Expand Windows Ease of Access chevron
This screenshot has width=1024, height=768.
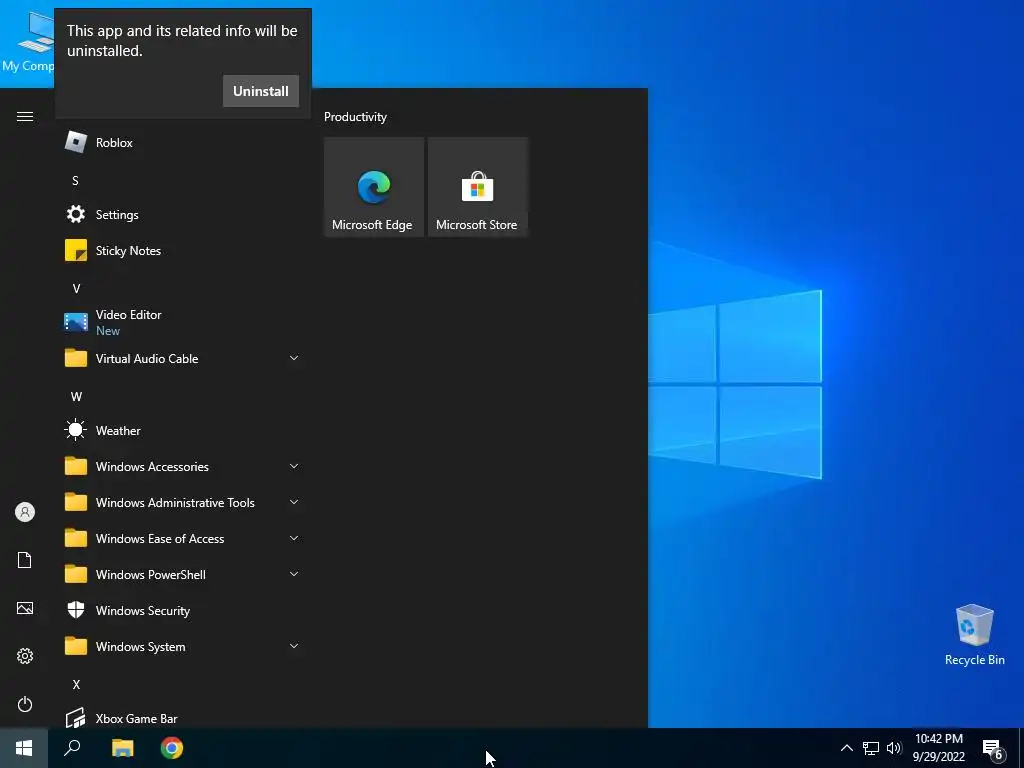[x=294, y=538]
